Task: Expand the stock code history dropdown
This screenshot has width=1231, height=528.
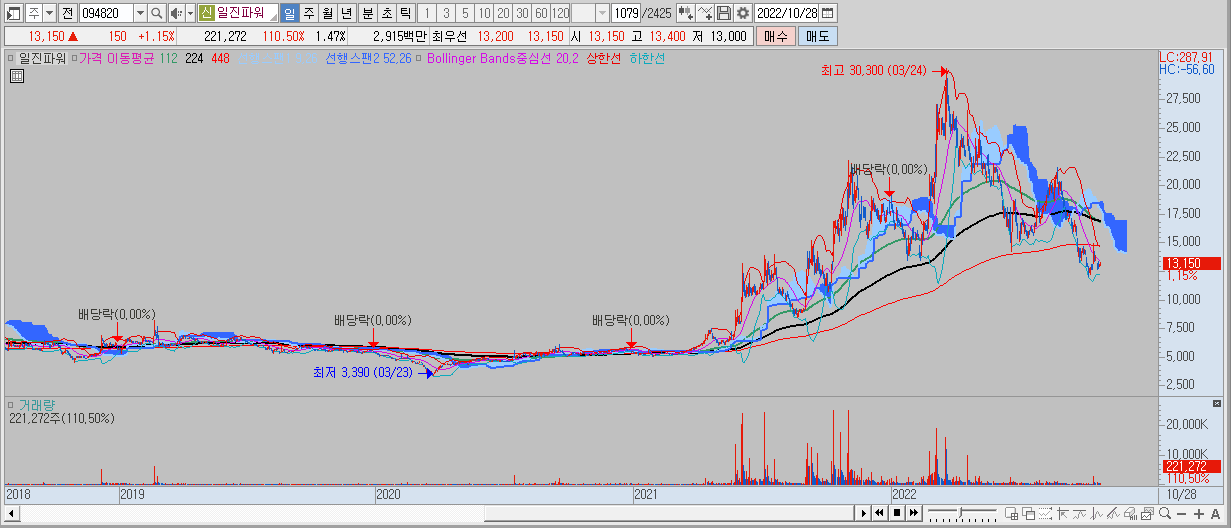Action: tap(140, 13)
